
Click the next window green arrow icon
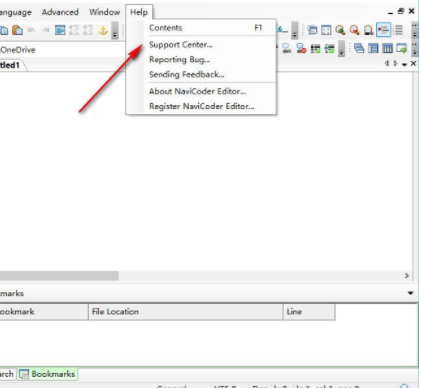402,49
